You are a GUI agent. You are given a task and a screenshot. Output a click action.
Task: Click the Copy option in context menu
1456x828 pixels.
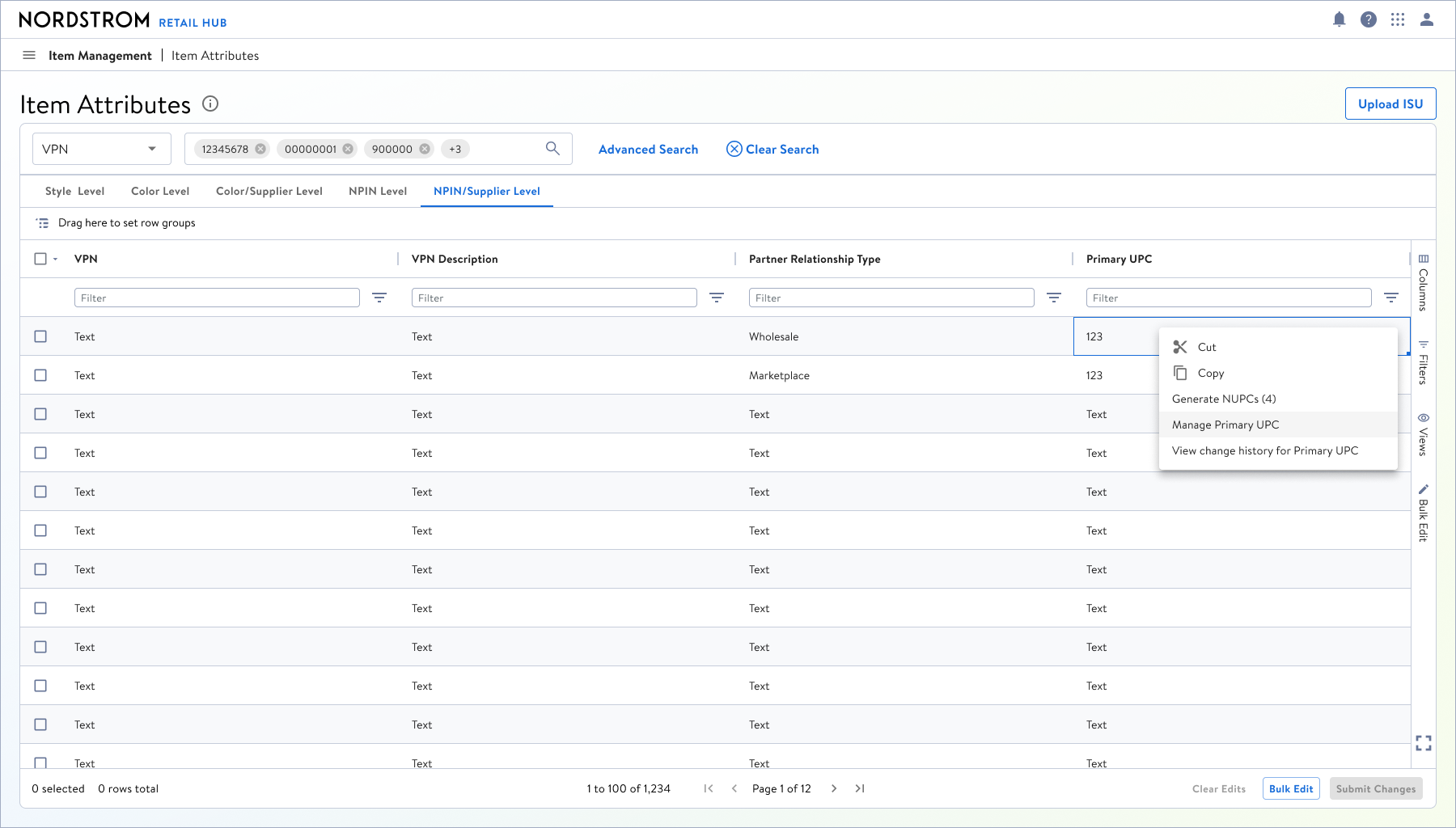[1278, 373]
